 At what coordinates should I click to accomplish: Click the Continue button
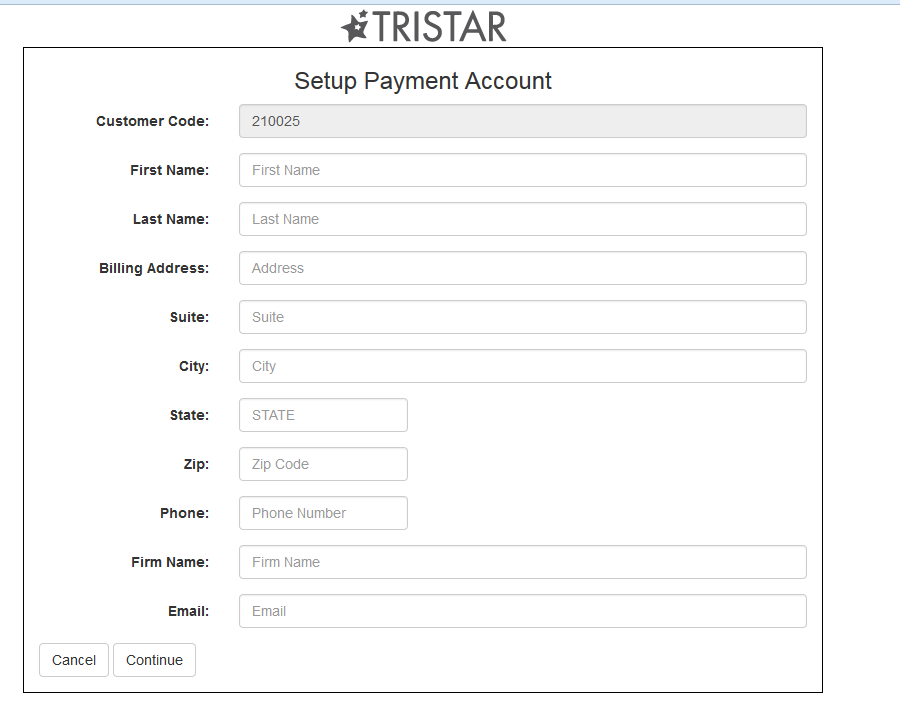pos(154,660)
